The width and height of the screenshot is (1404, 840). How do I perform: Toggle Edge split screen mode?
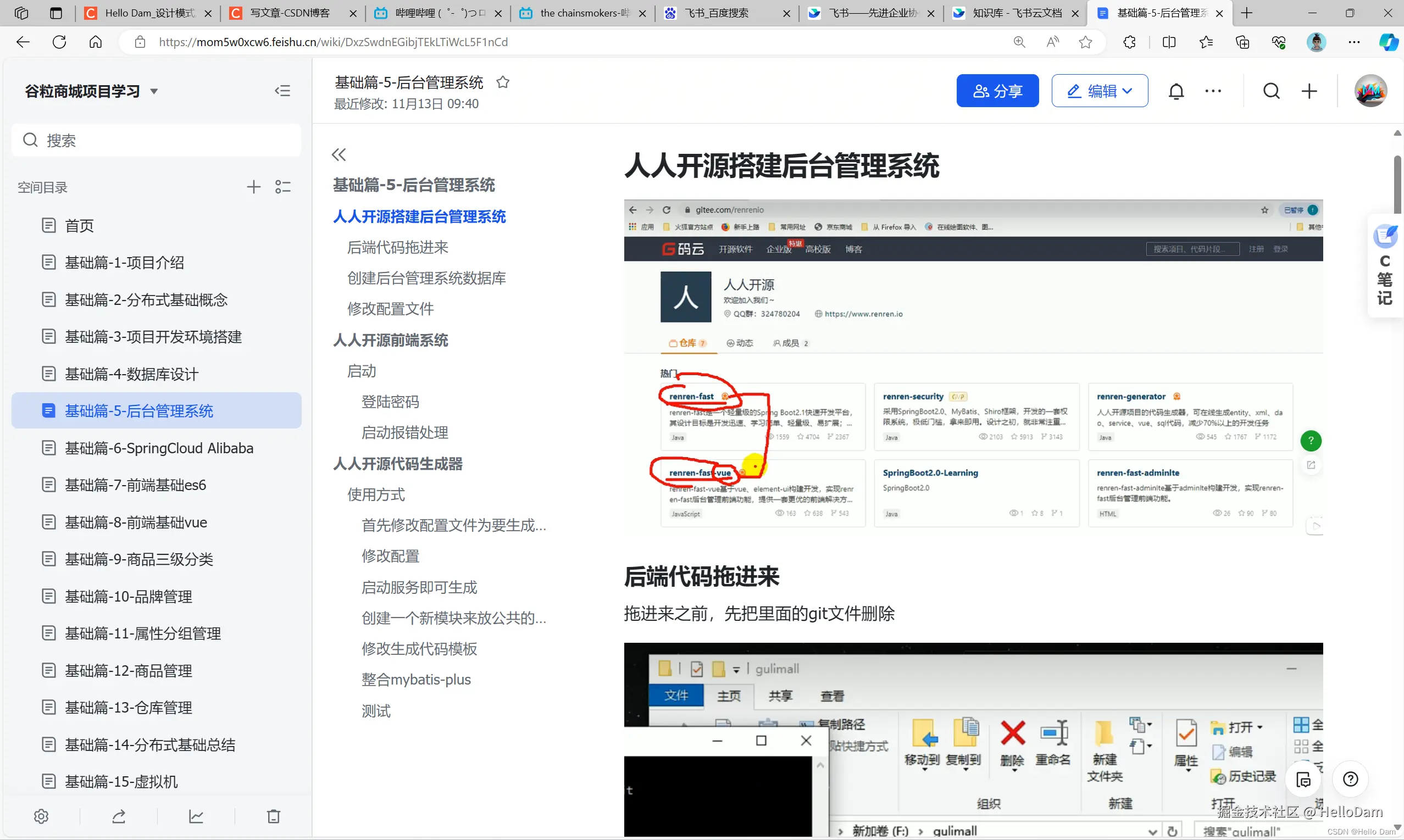(x=1168, y=42)
